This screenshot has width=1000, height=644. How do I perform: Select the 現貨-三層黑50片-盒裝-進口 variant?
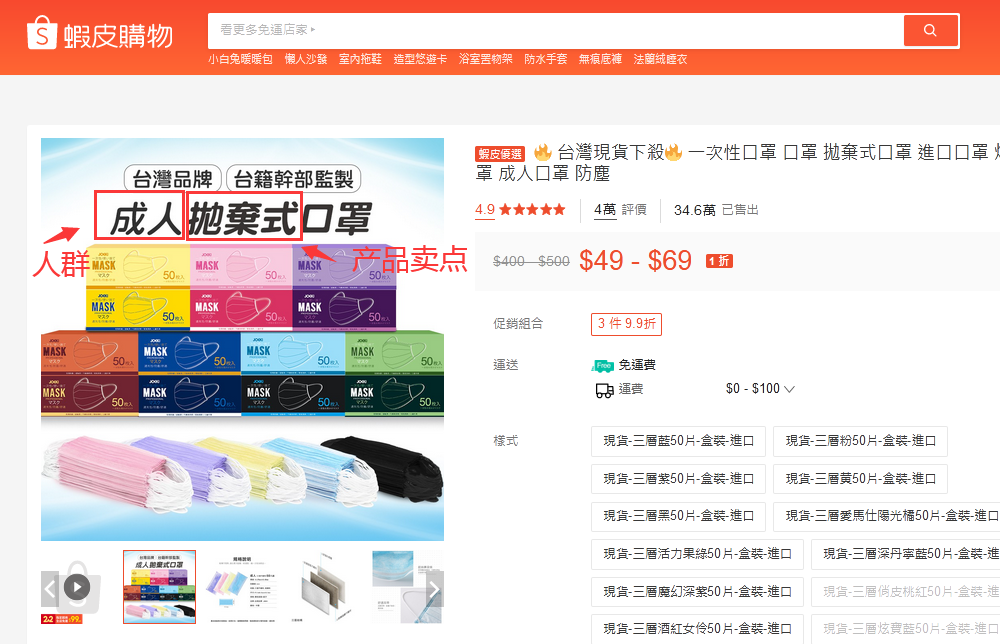[678, 515]
